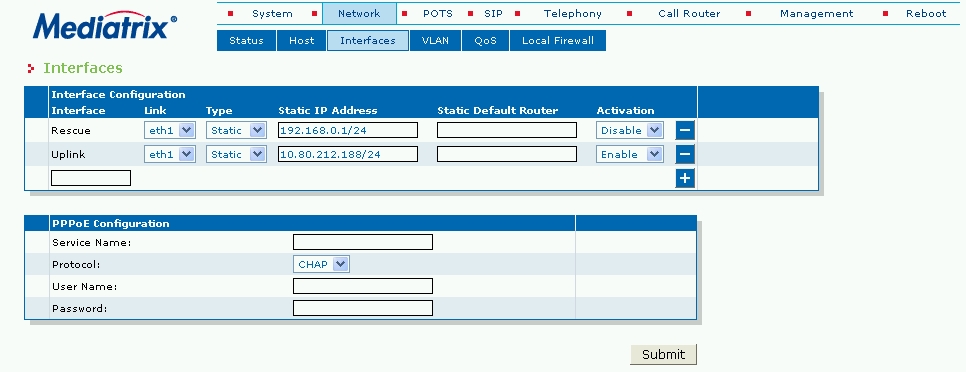Click the Static IP Address column header
The image size is (966, 372).
328,111
